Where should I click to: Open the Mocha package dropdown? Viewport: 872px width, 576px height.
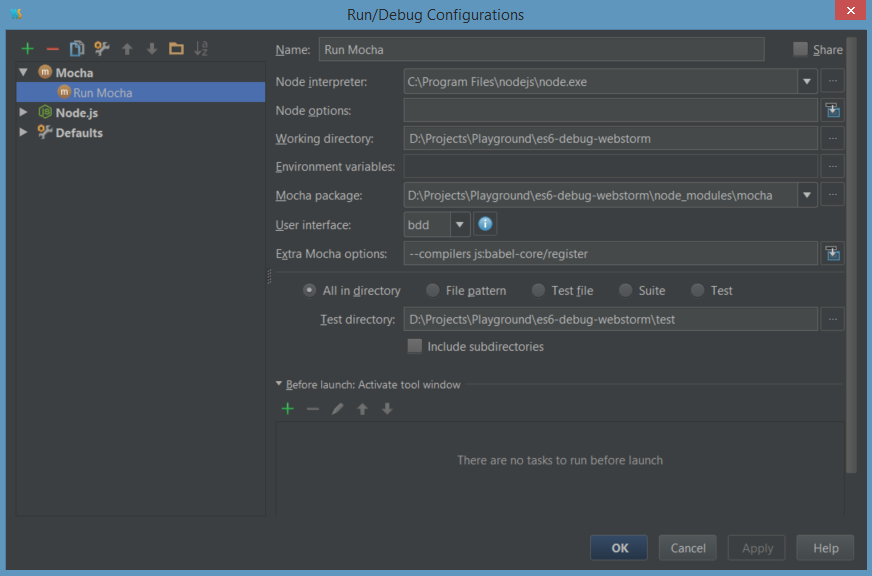806,195
